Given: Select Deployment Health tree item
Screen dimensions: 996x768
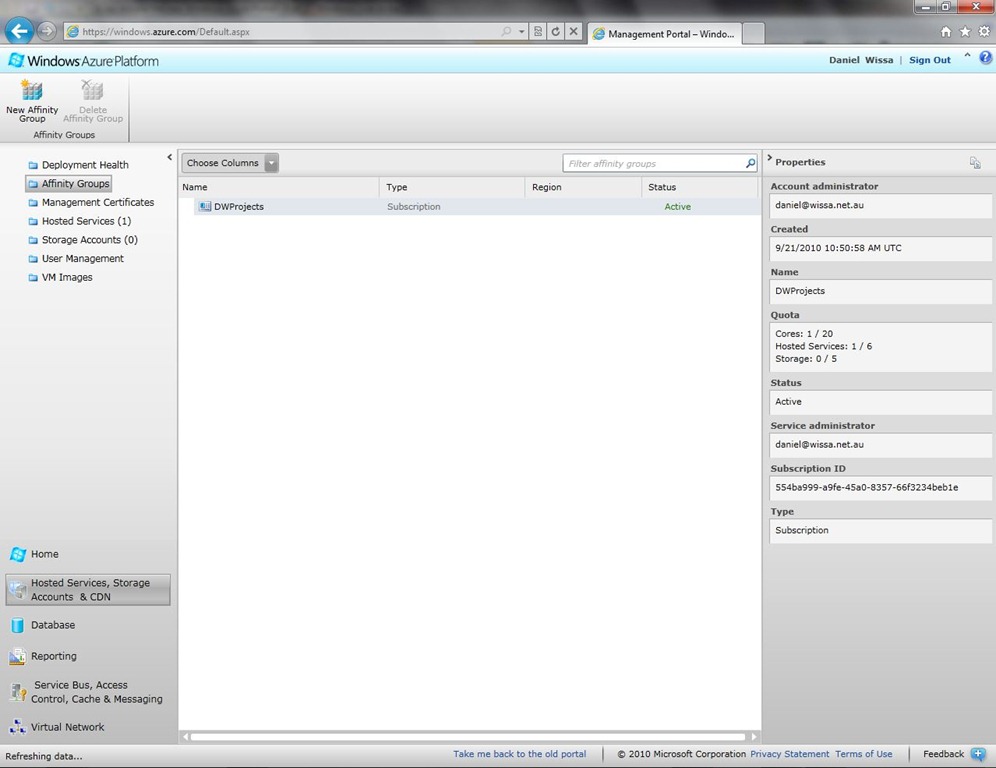Looking at the screenshot, I should 85,165.
